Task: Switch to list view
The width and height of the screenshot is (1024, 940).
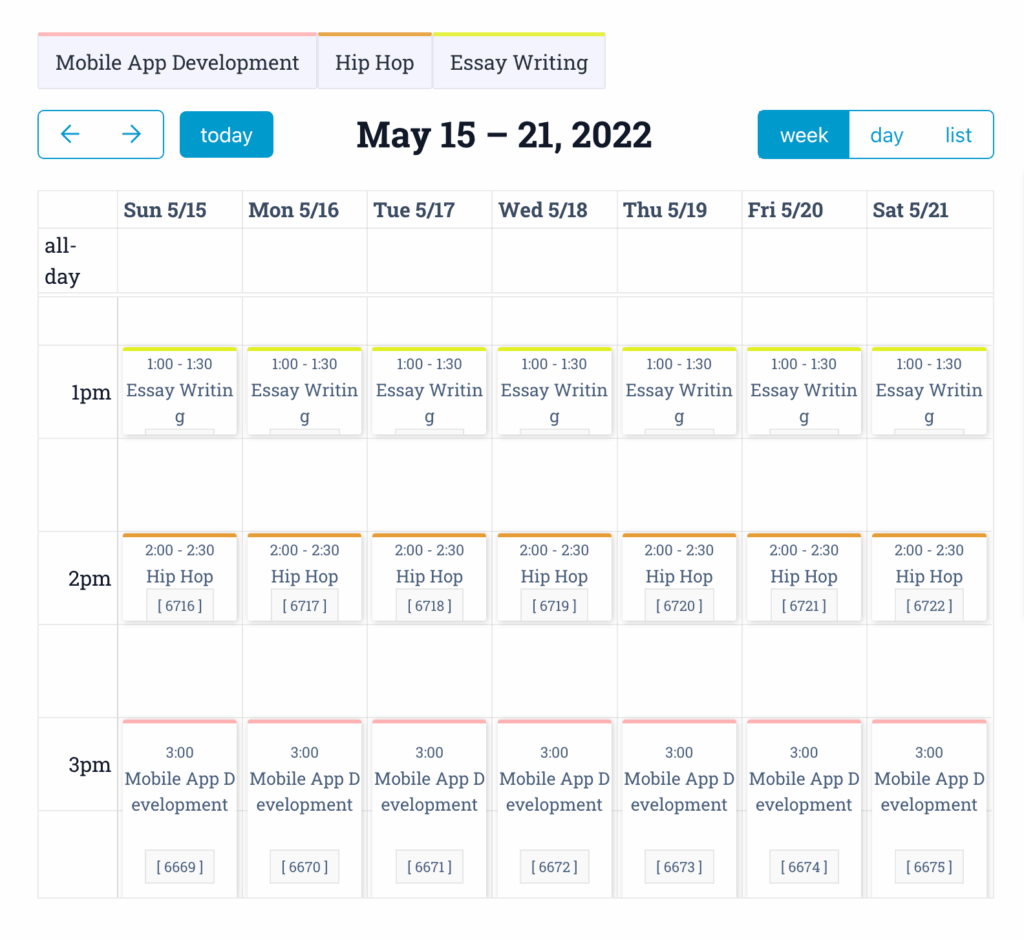Action: point(958,135)
